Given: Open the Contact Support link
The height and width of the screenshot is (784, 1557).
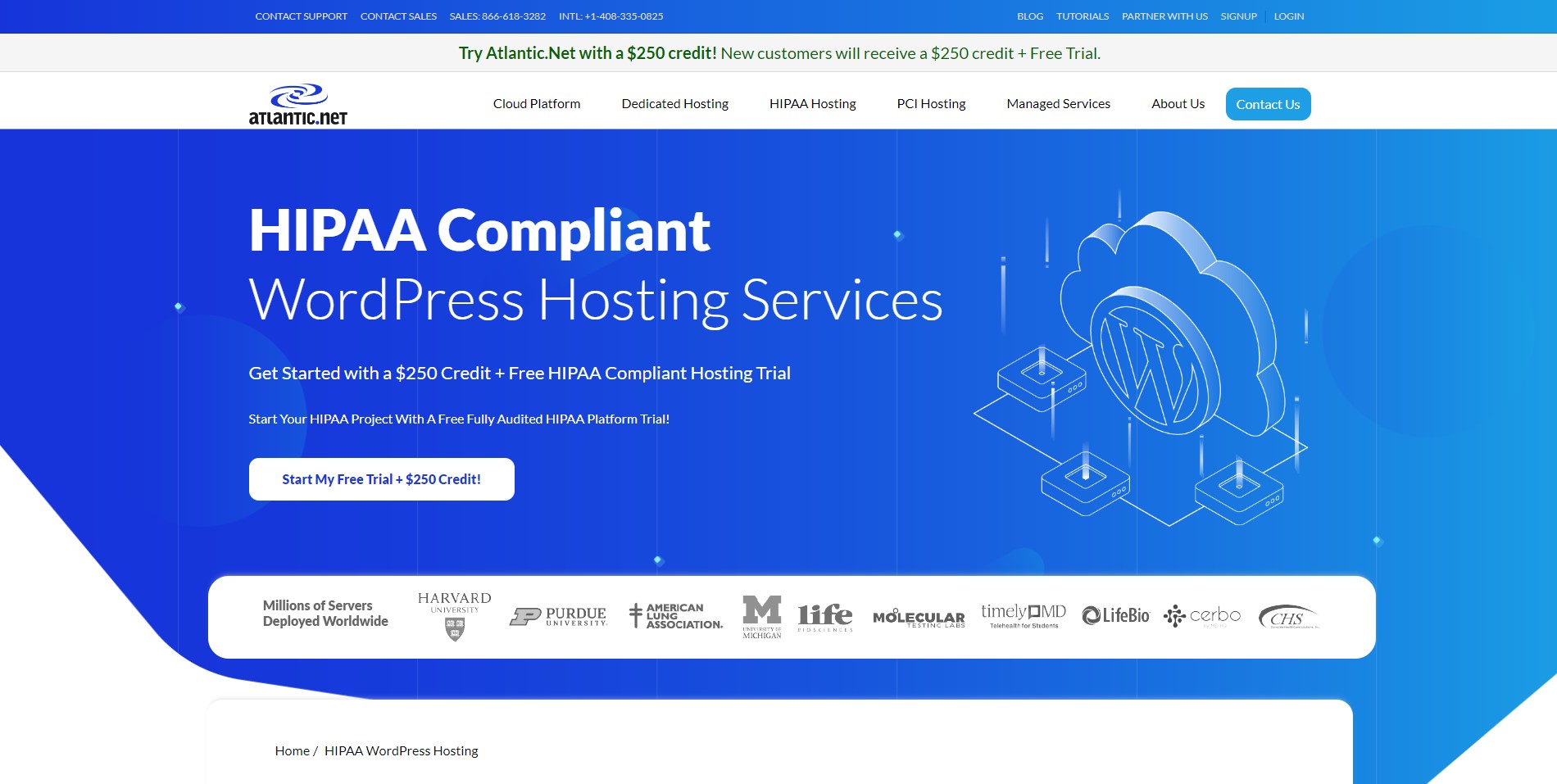Looking at the screenshot, I should (x=301, y=16).
